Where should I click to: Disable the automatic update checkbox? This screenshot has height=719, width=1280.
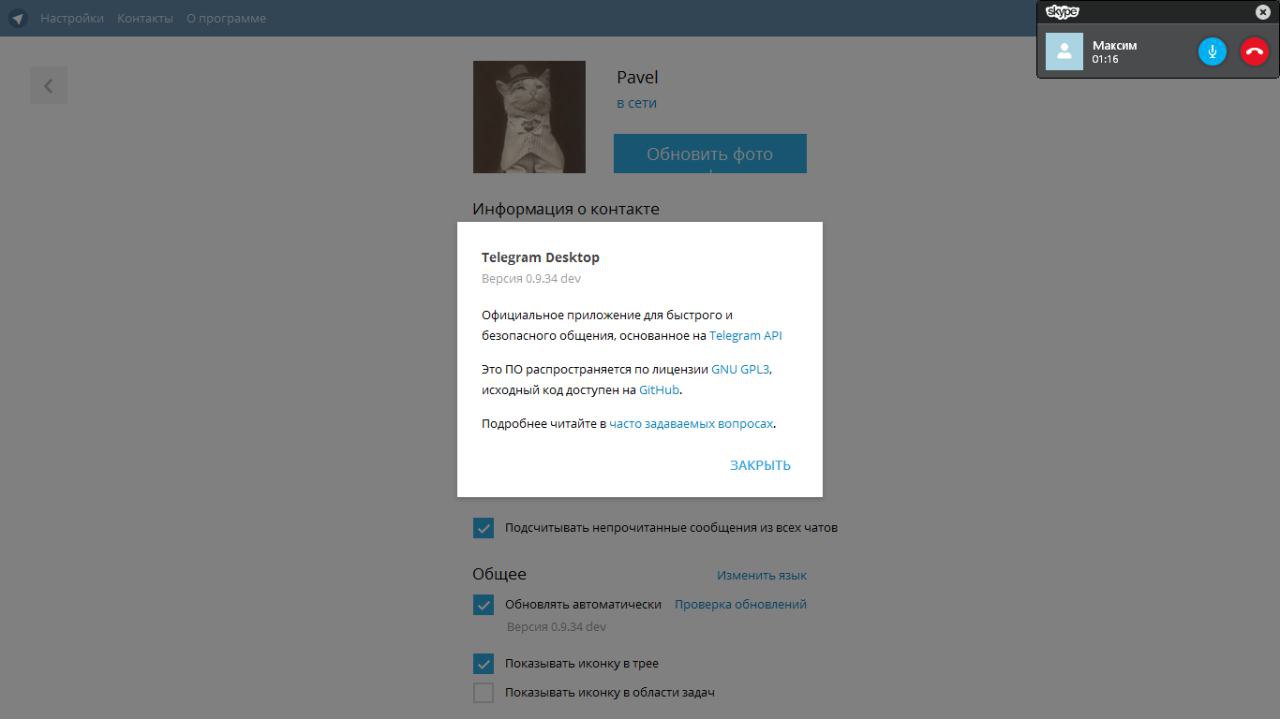483,605
